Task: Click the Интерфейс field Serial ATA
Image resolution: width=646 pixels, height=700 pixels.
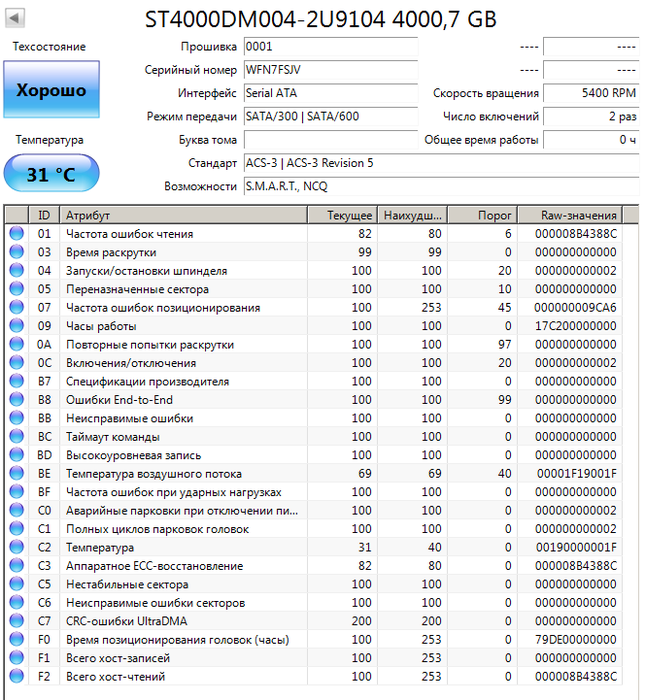Action: pyautogui.click(x=331, y=93)
